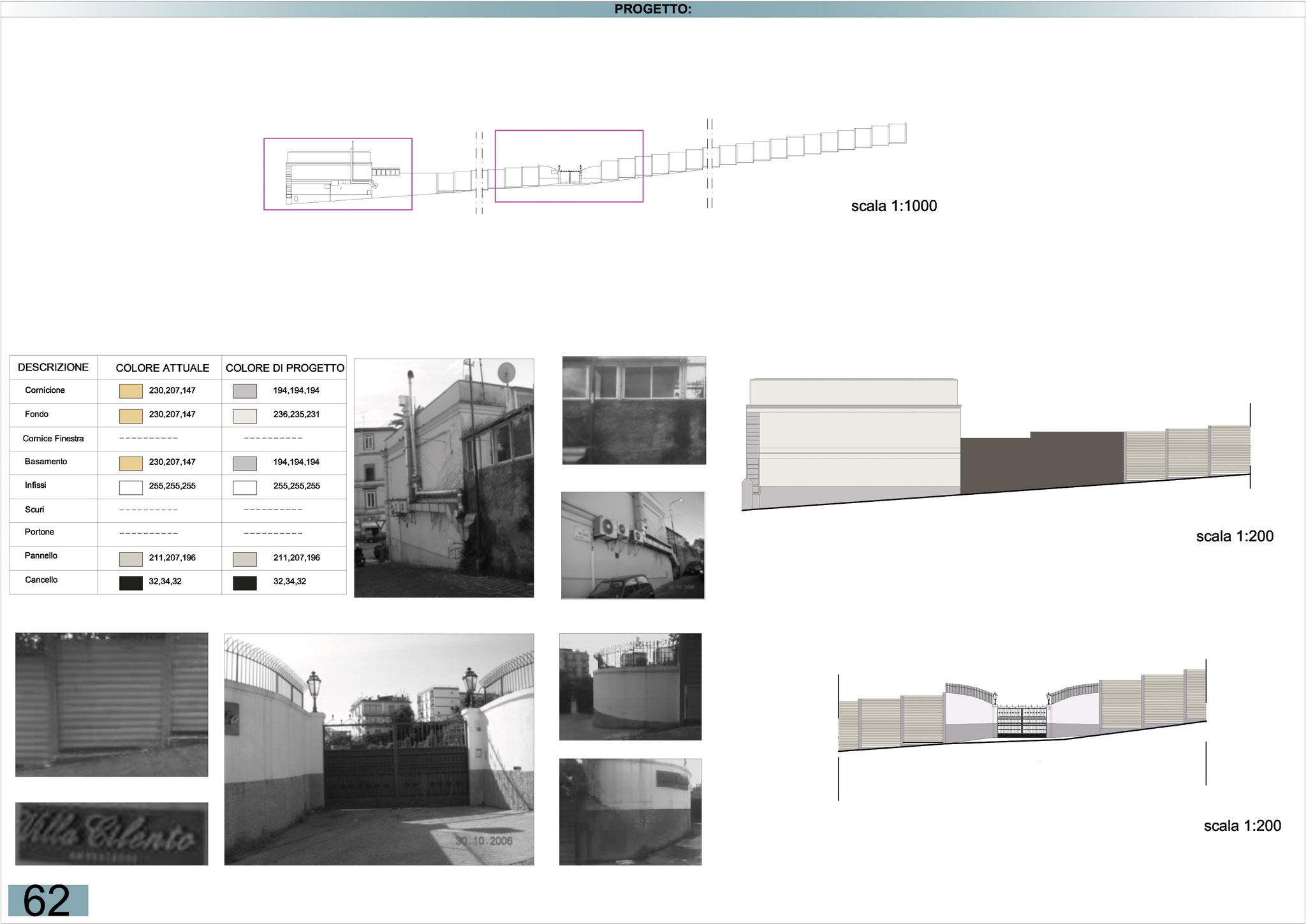Screen dimensions: 1306x924
Task: Select the COLORE DI PROGETTO column header
Action: pyautogui.click(x=284, y=368)
